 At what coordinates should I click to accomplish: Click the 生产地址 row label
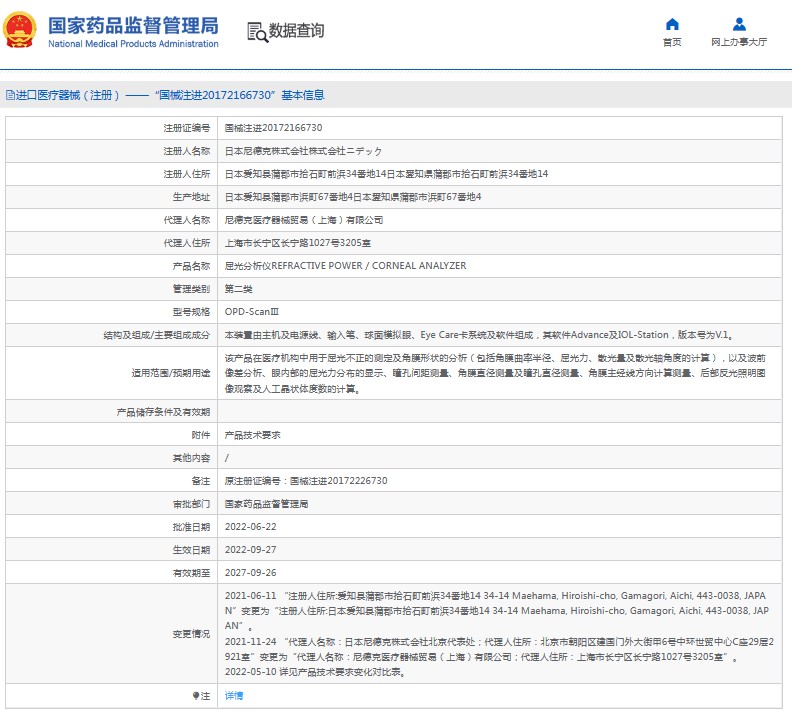[191, 197]
